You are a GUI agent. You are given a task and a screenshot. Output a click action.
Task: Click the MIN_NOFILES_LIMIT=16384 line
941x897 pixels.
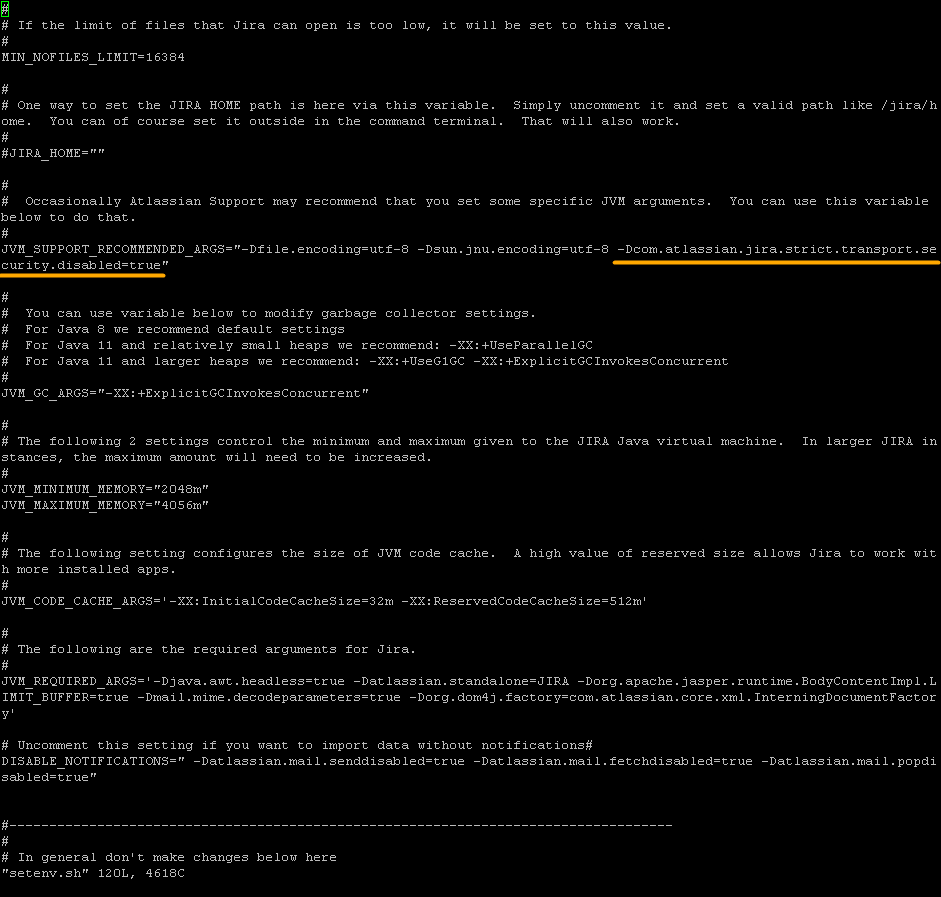coord(93,58)
